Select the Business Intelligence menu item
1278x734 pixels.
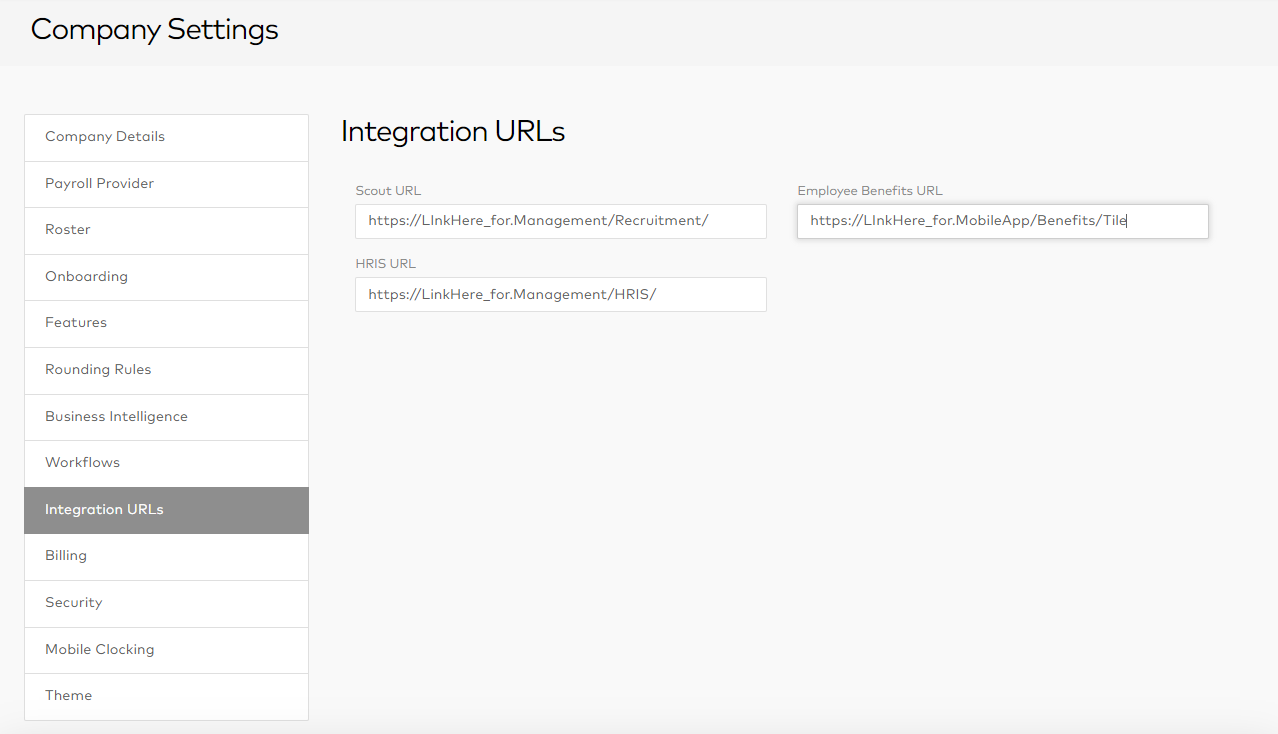[x=166, y=417]
